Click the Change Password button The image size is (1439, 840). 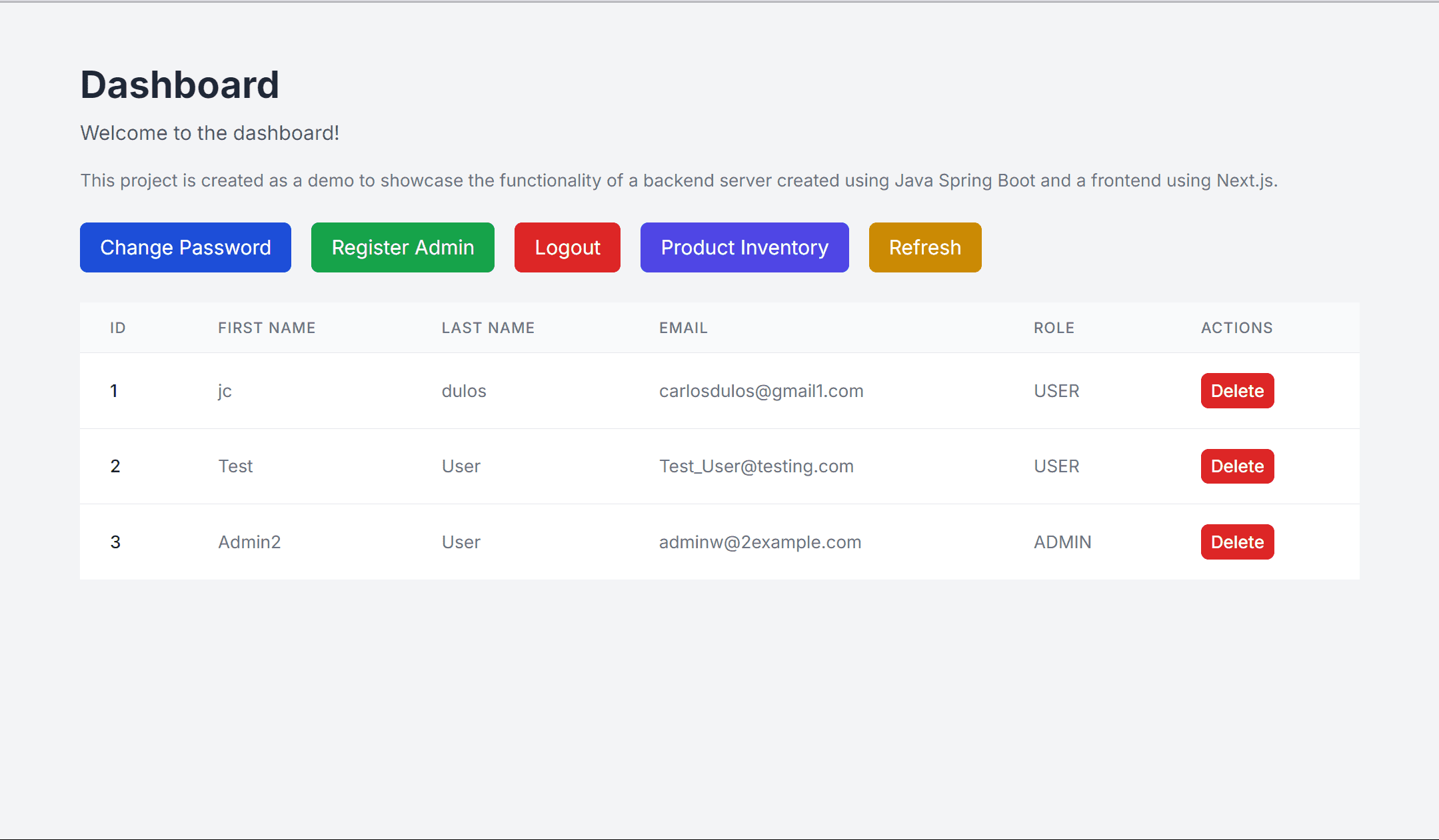pos(185,247)
